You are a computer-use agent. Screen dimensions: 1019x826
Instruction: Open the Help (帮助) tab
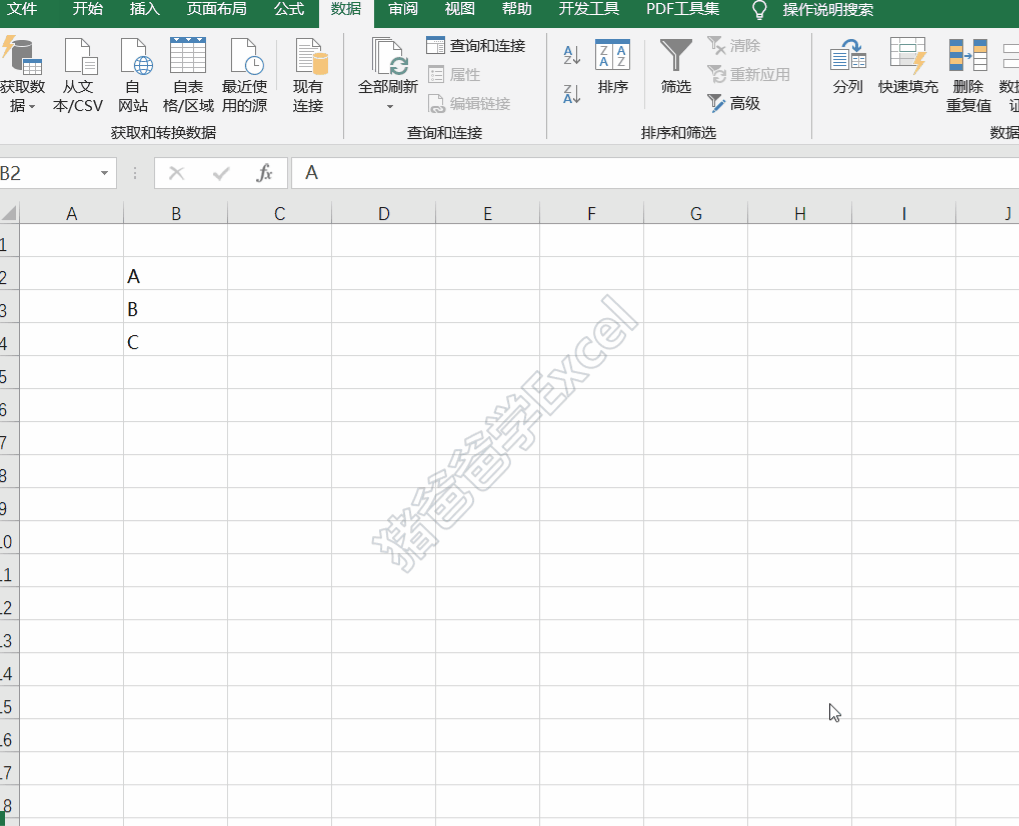click(x=517, y=9)
